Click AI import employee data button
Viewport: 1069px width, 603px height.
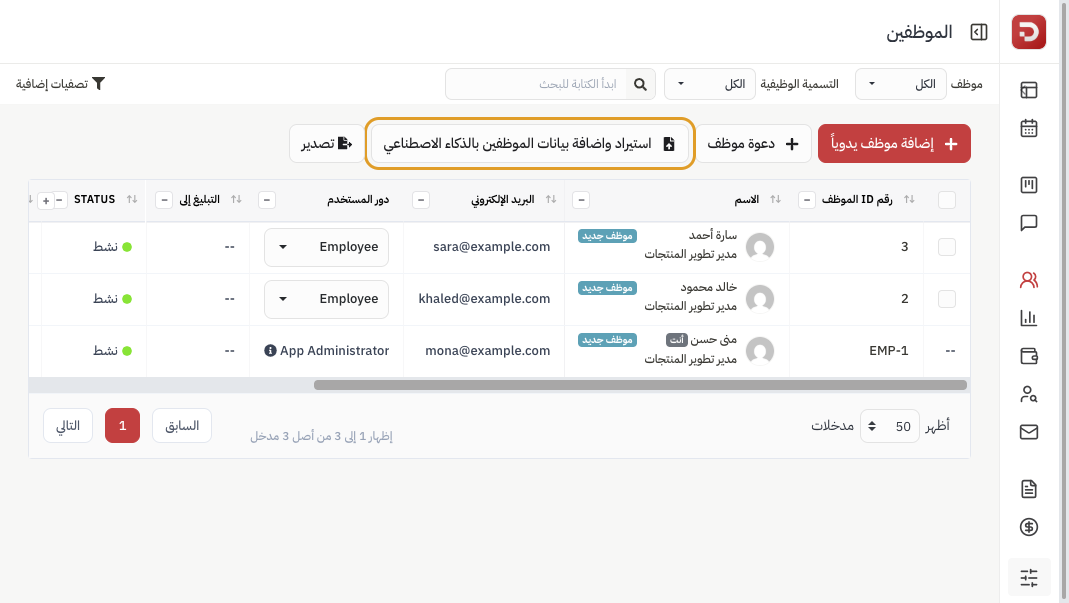coord(530,143)
